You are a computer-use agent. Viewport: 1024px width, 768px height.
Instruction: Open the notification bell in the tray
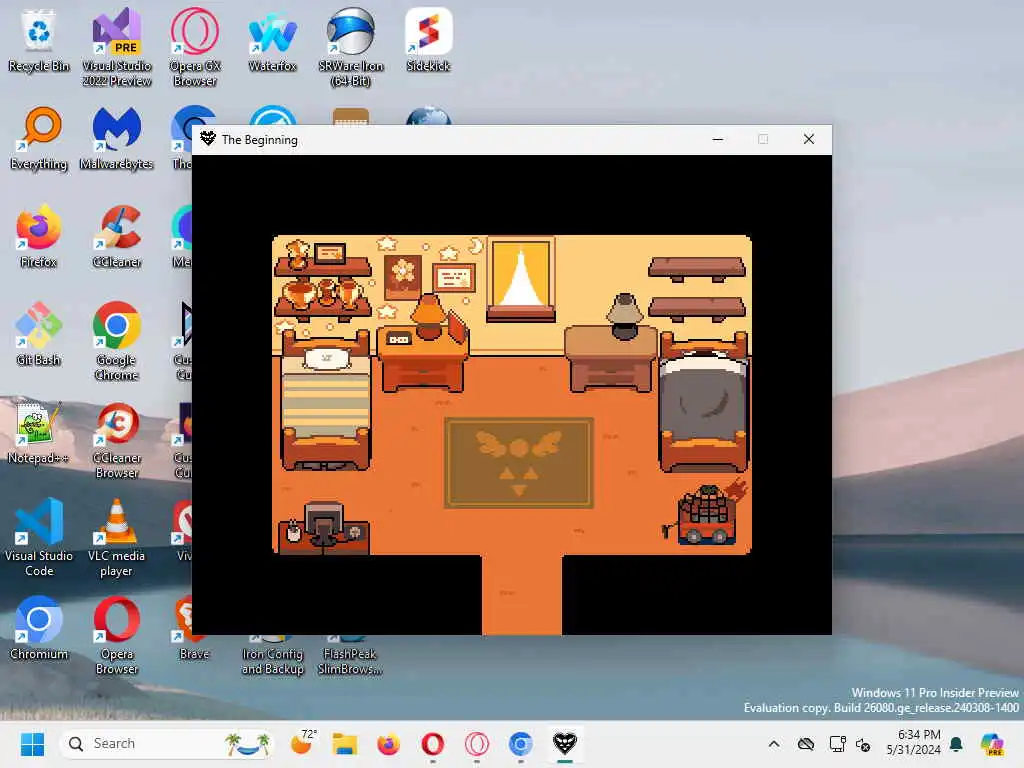pyautogui.click(x=956, y=743)
